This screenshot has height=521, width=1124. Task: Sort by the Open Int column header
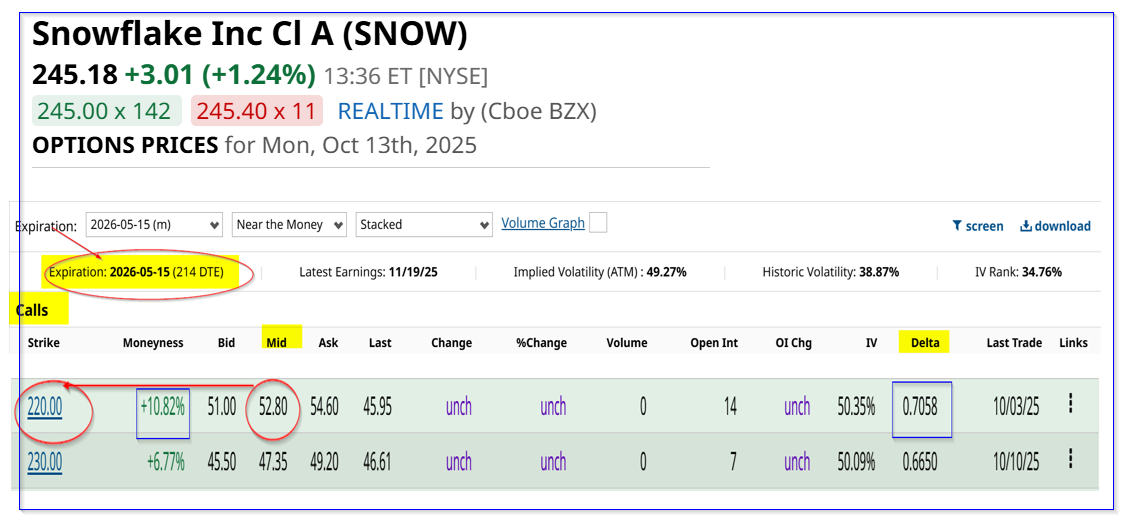pos(714,343)
